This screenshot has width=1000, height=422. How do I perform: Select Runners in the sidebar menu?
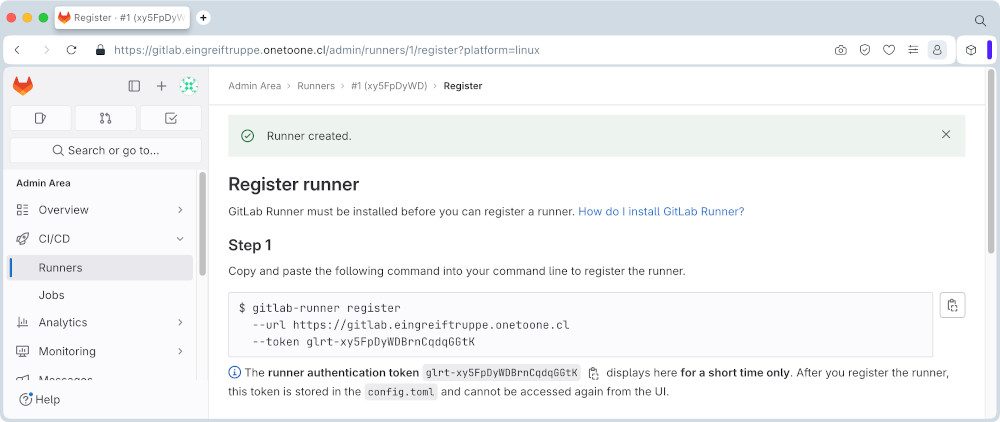pyautogui.click(x=101, y=268)
